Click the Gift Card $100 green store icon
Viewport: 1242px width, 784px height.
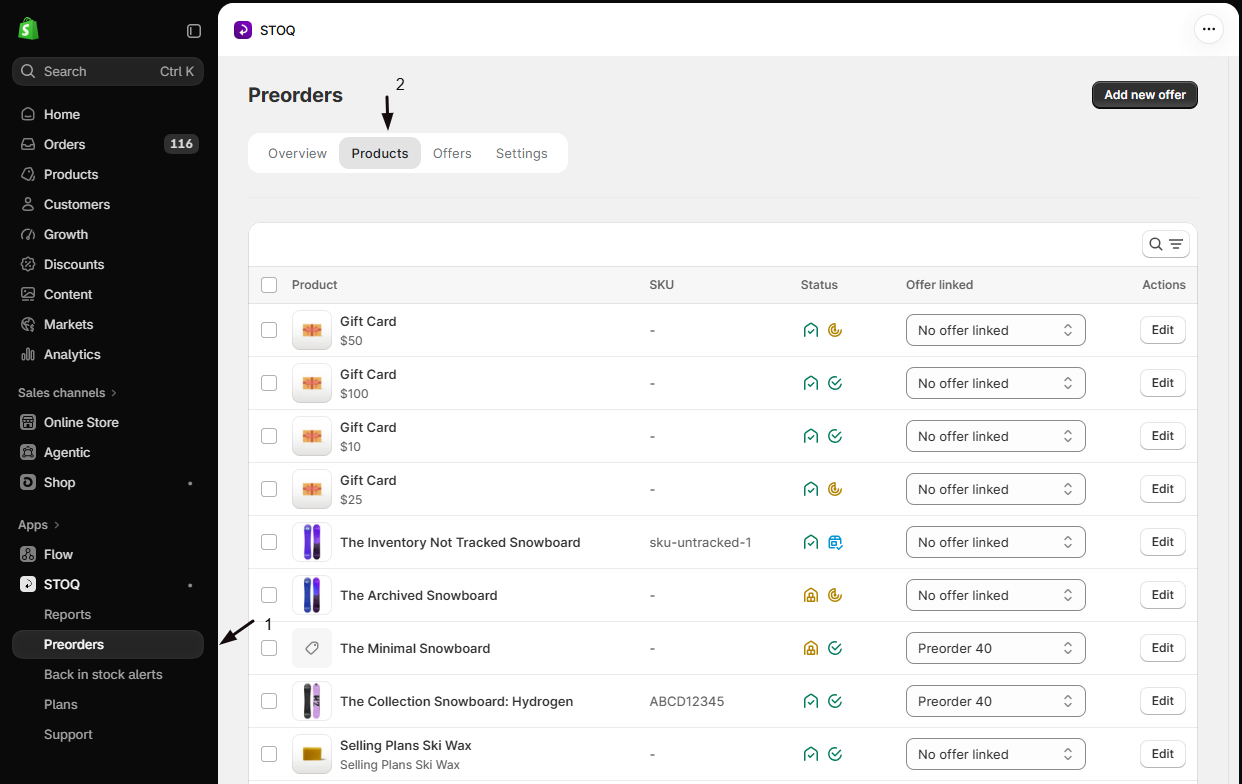pyautogui.click(x=811, y=383)
